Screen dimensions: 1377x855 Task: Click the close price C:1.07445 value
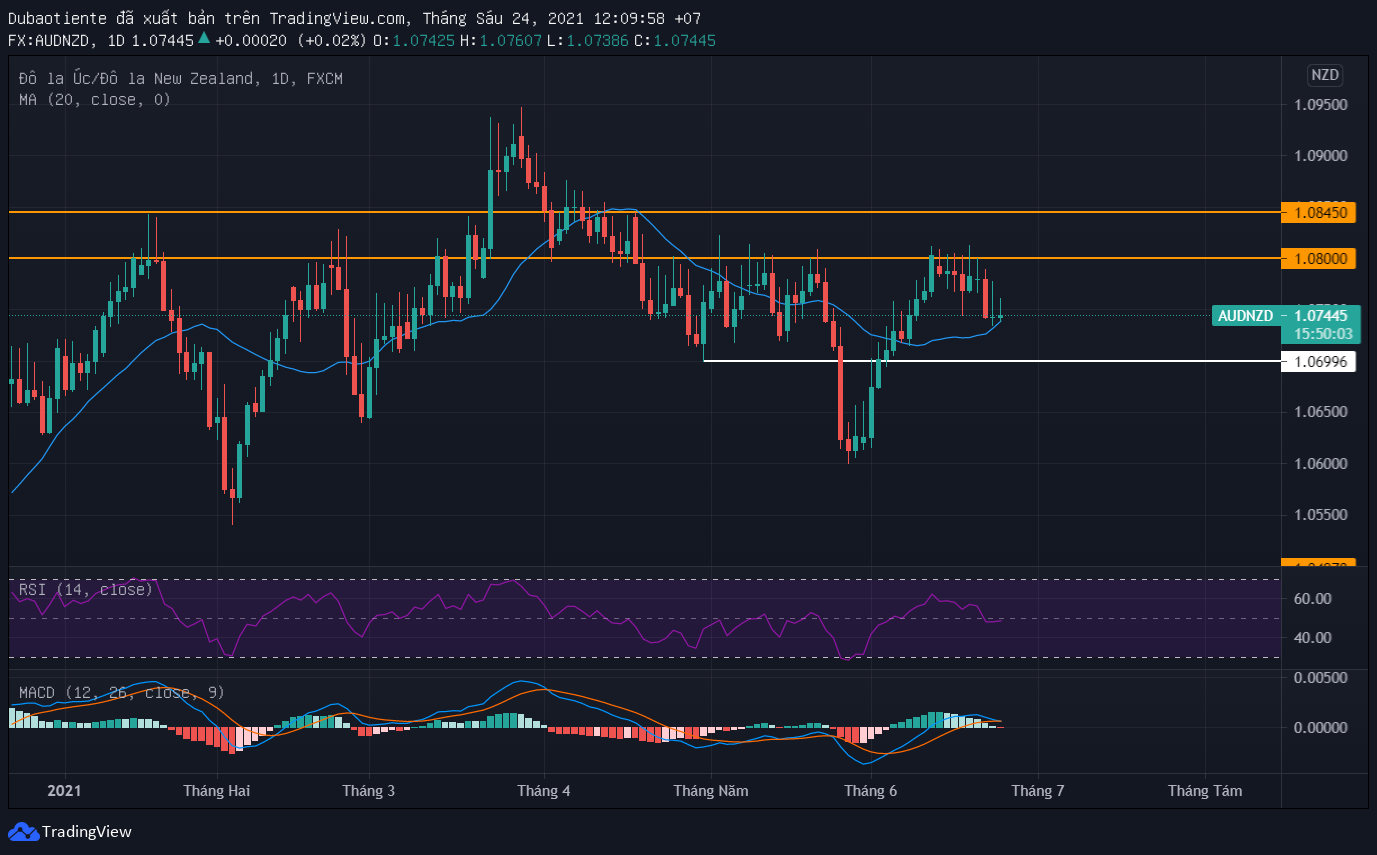tap(675, 40)
